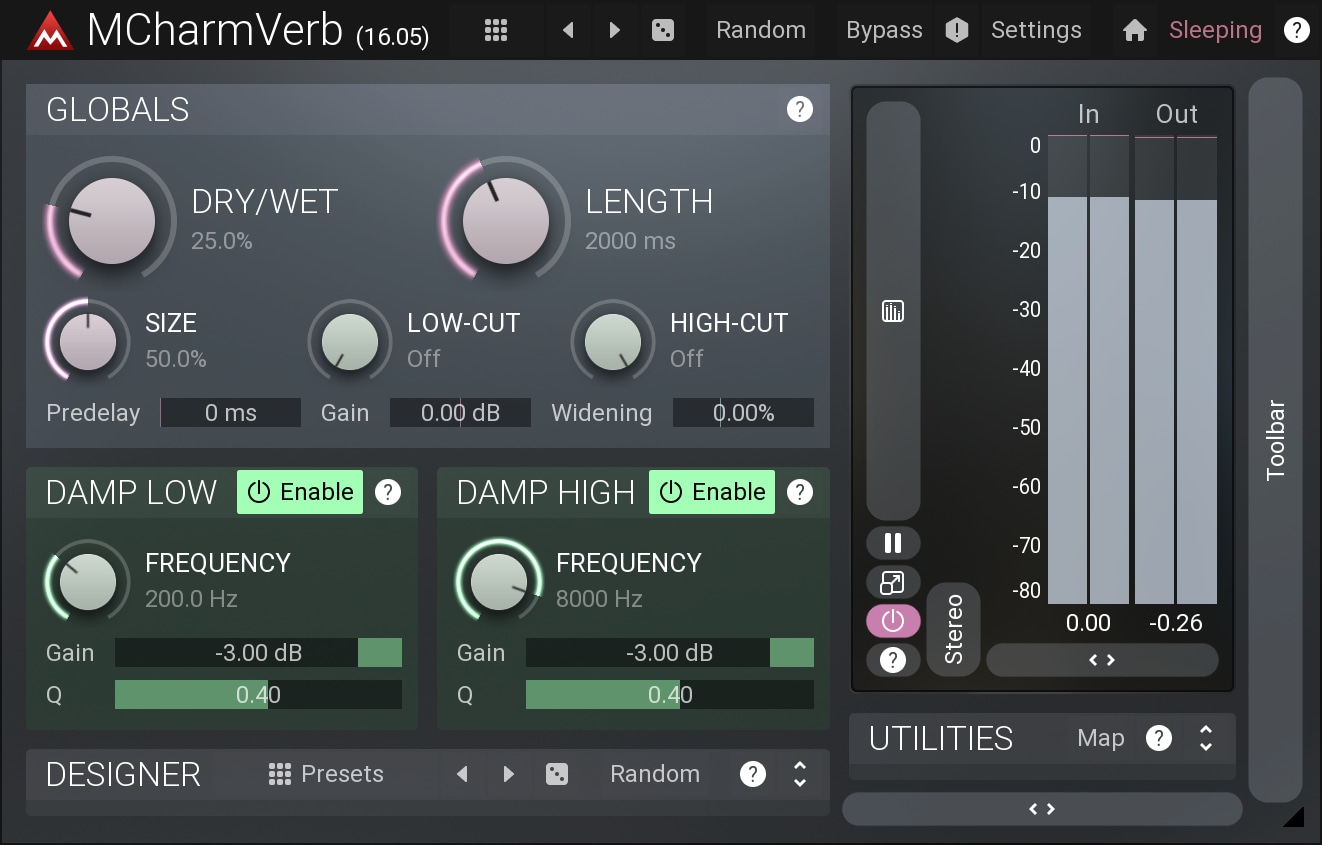Viewport: 1322px width, 845px height.
Task: Select next Designer preset arrow
Action: 509,774
